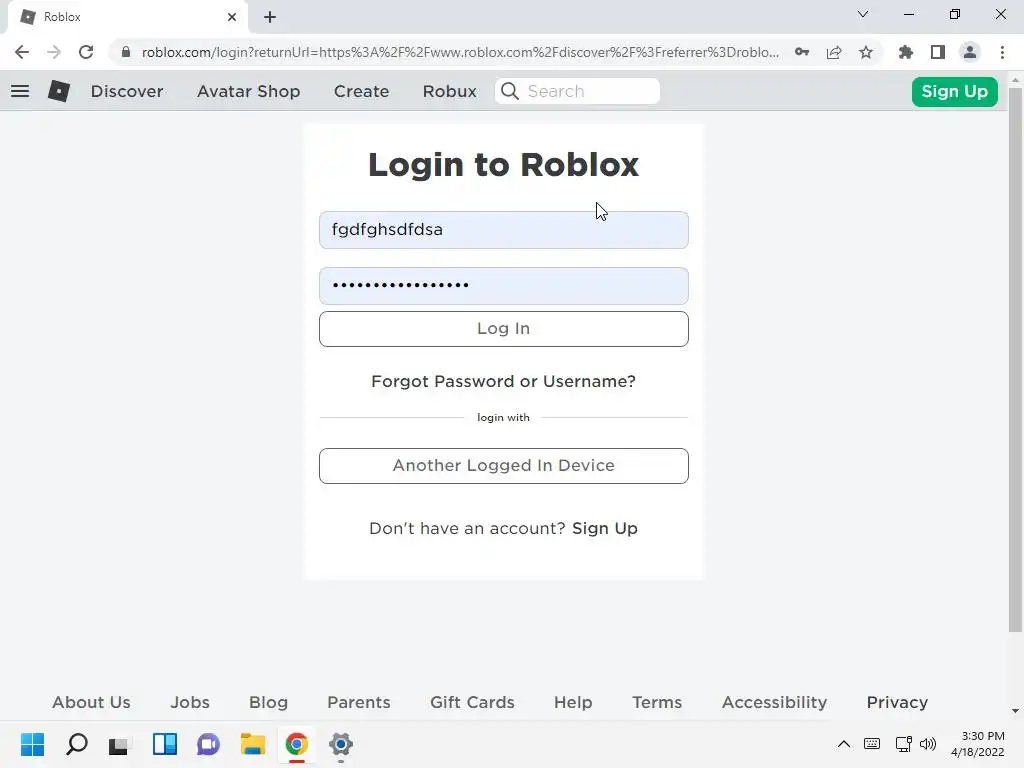The height and width of the screenshot is (768, 1024).
Task: Open the Widgets taskbar icon
Action: click(165, 744)
